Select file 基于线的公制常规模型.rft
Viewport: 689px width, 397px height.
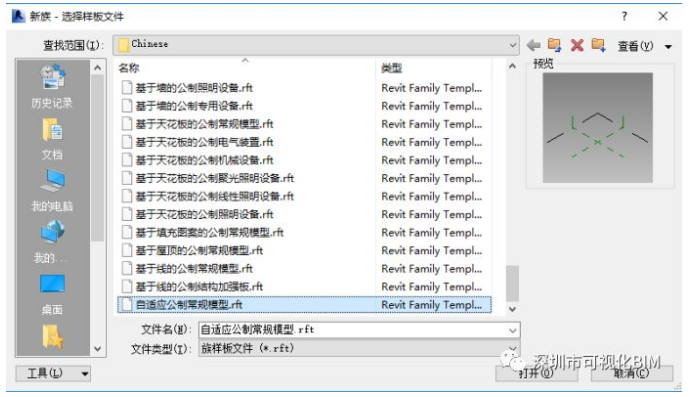pyautogui.click(x=304, y=268)
